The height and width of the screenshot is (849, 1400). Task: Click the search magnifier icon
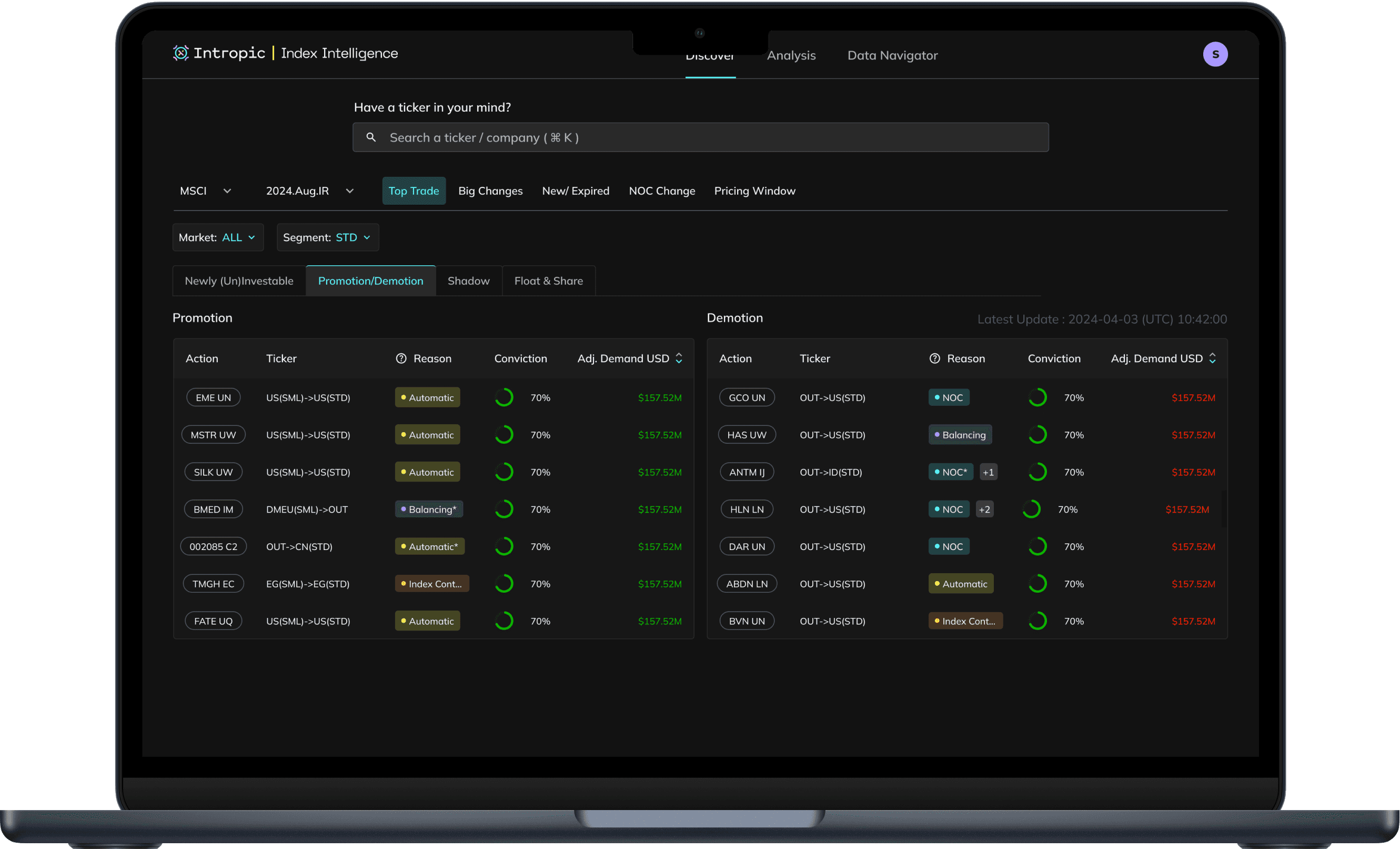(x=371, y=137)
